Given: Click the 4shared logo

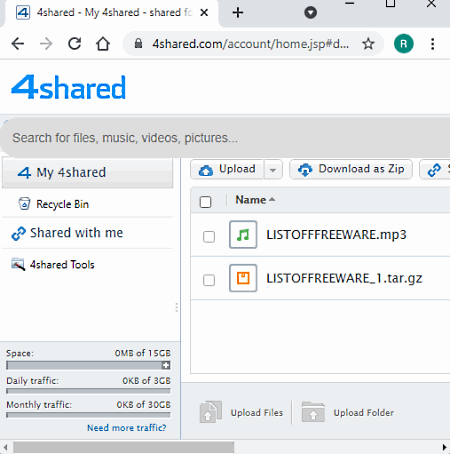Looking at the screenshot, I should (68, 87).
